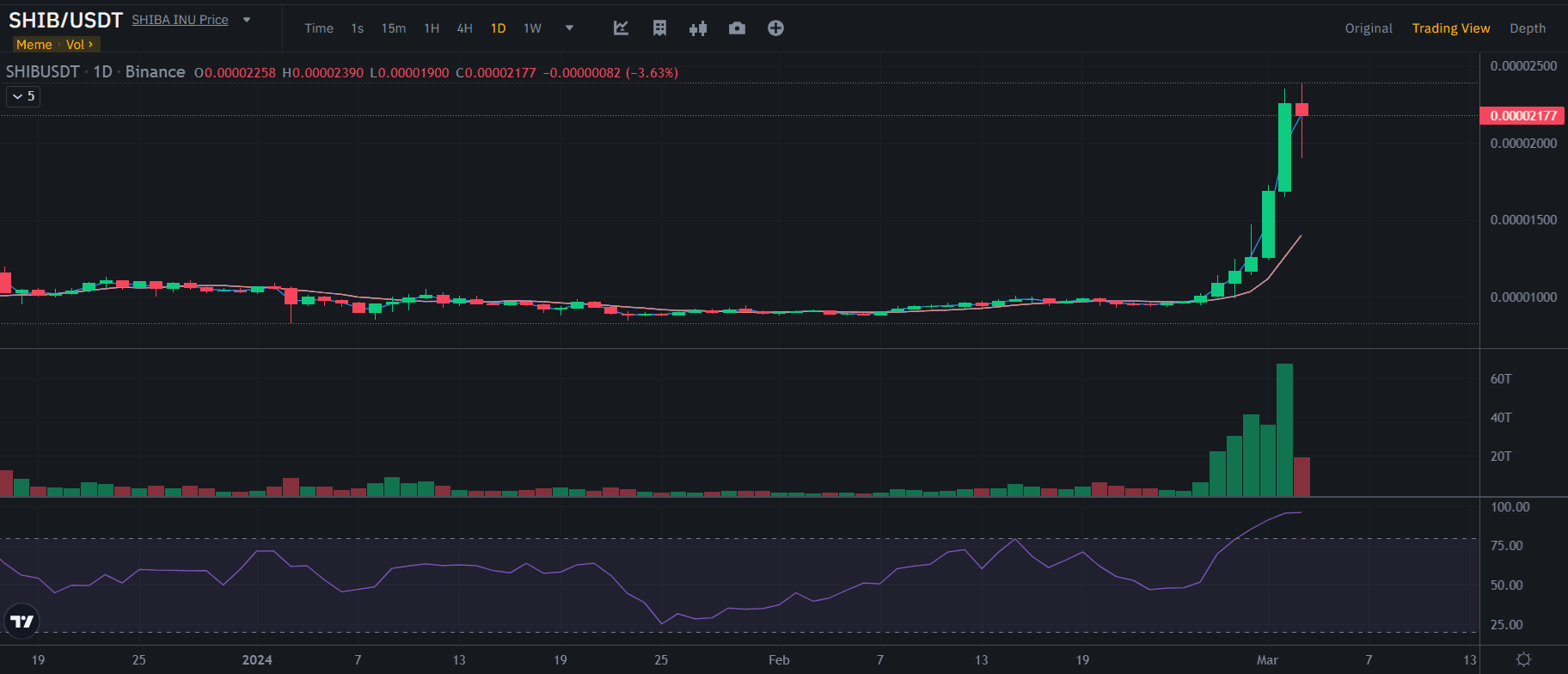
Task: Select the 15m time interval
Action: point(394,28)
